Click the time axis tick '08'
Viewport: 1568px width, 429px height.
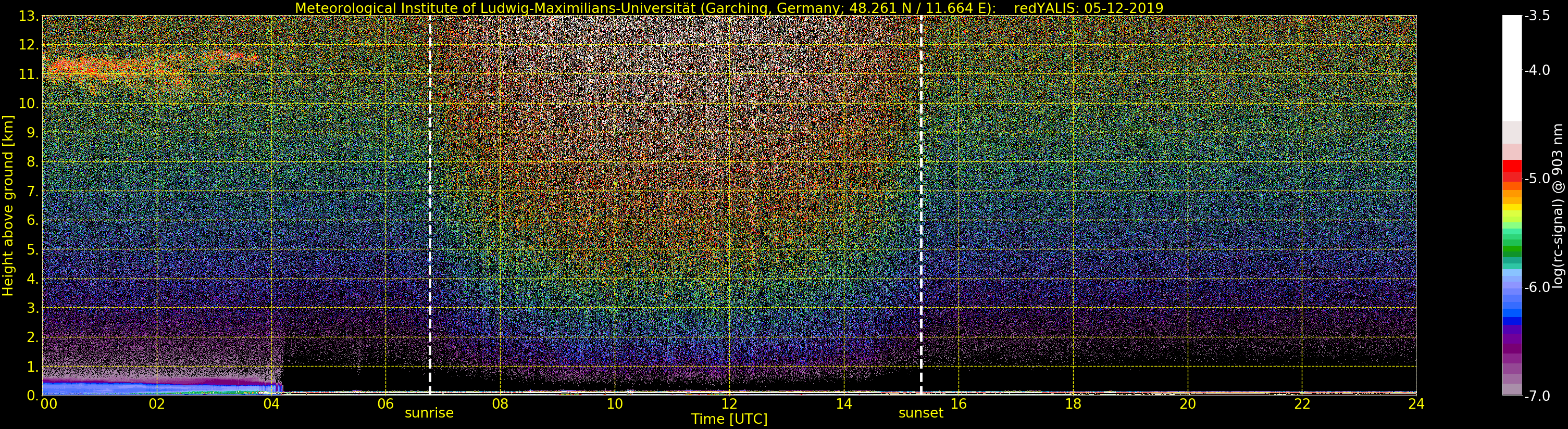[500, 403]
